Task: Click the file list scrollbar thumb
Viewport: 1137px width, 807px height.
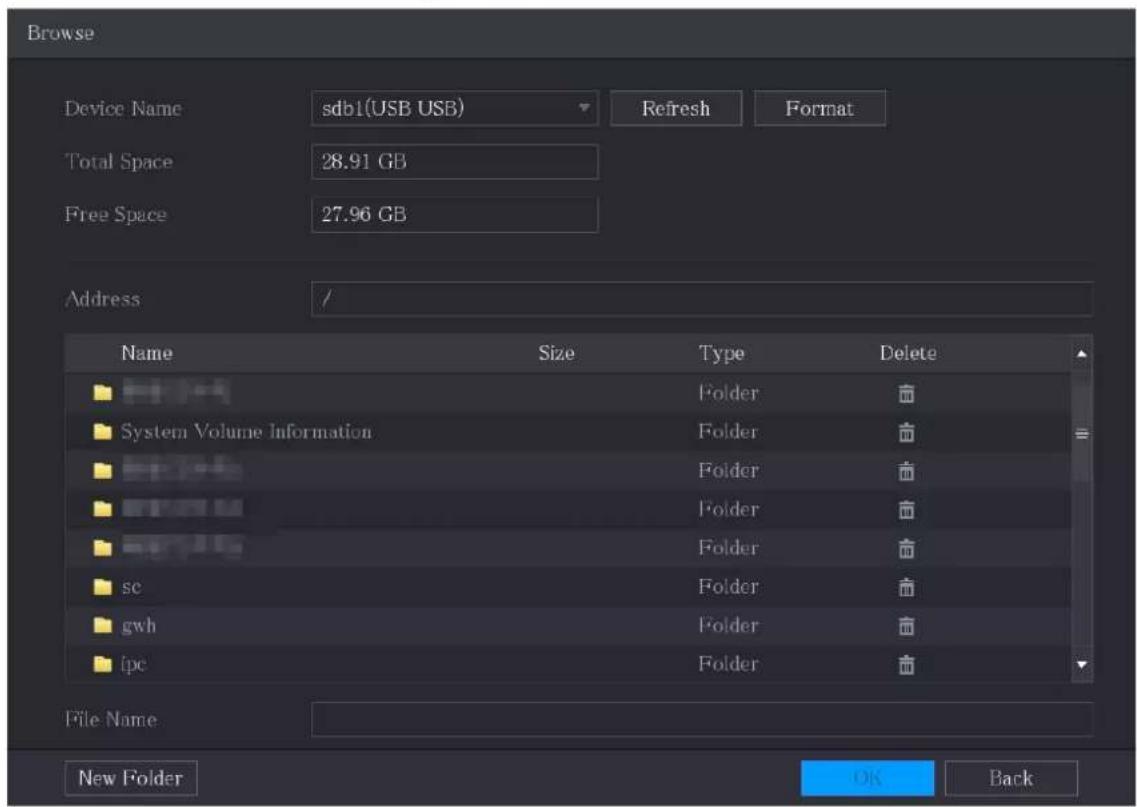Action: 1081,434
